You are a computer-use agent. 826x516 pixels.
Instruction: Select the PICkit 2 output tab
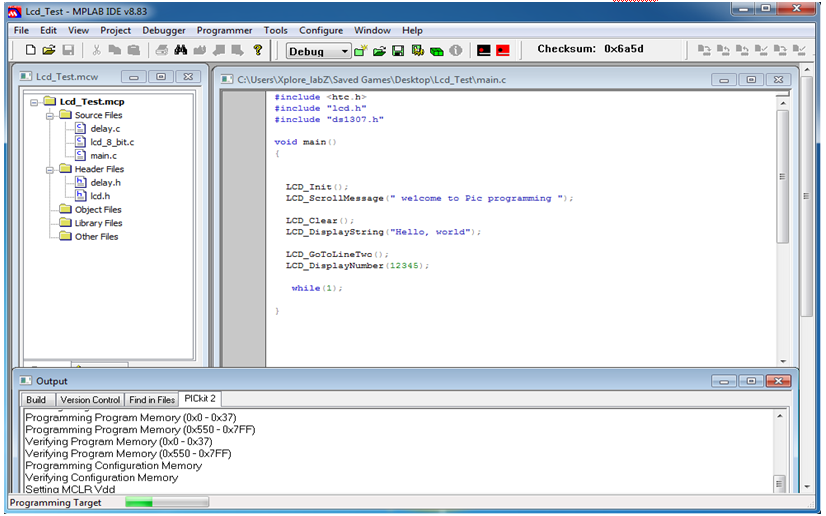200,399
